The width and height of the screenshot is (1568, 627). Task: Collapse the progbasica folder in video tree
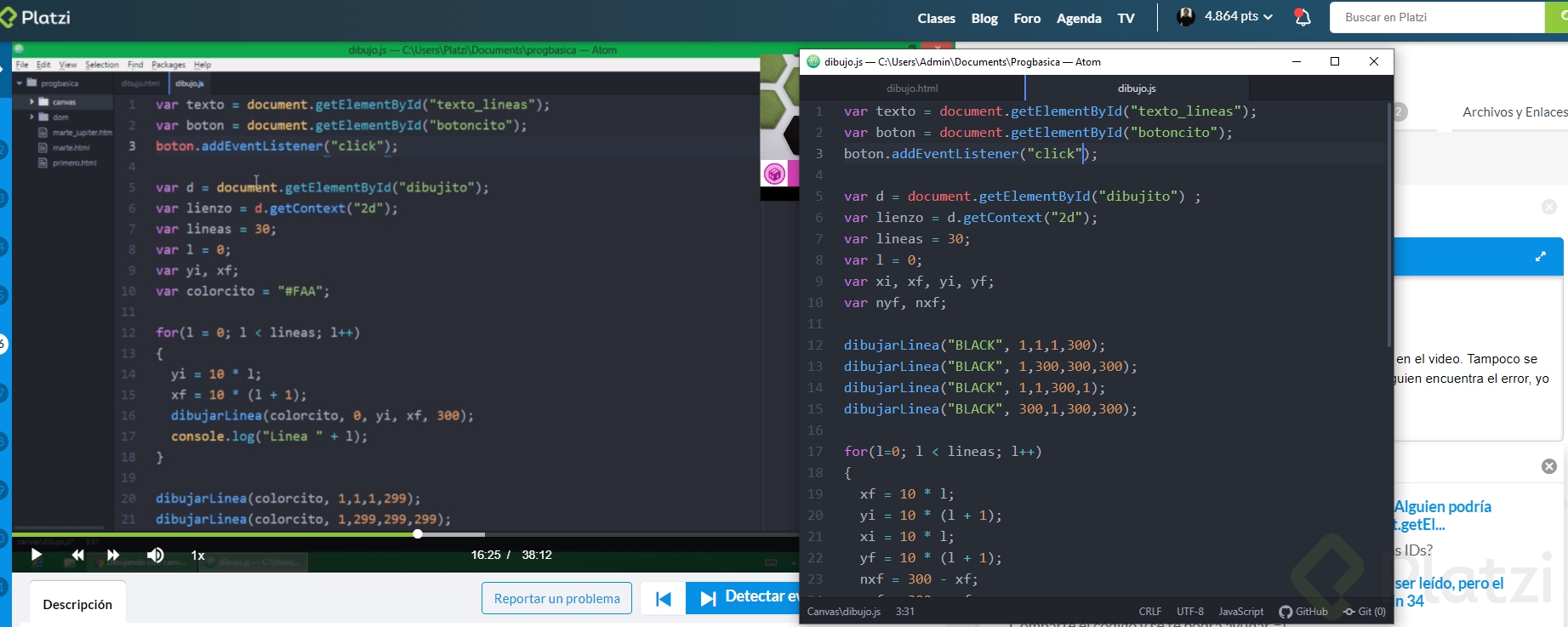(20, 83)
